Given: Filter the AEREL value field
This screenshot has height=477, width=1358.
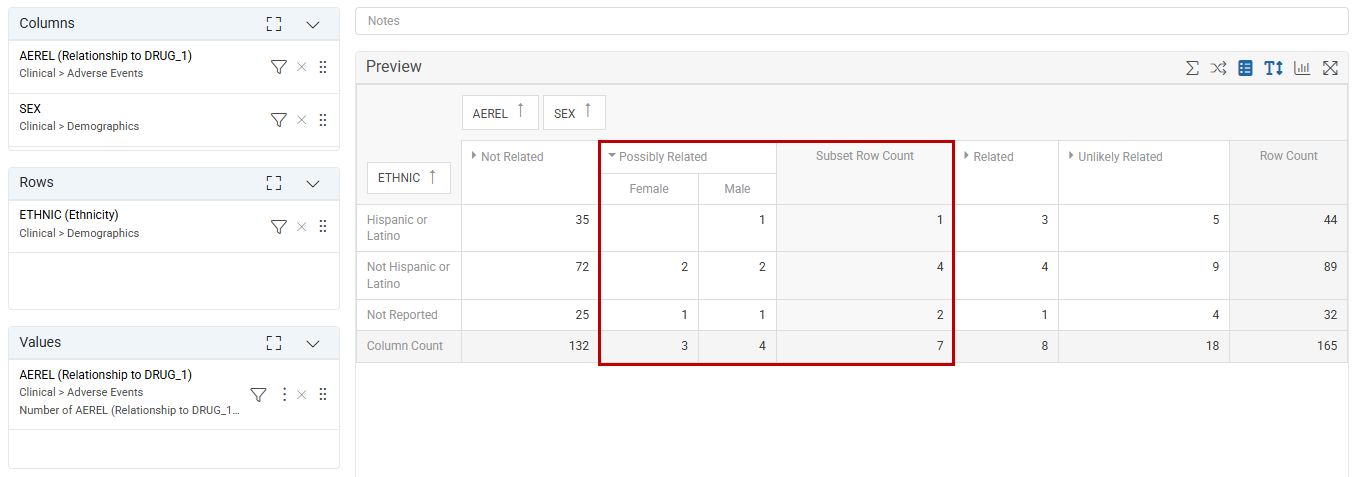Looking at the screenshot, I should [x=258, y=395].
